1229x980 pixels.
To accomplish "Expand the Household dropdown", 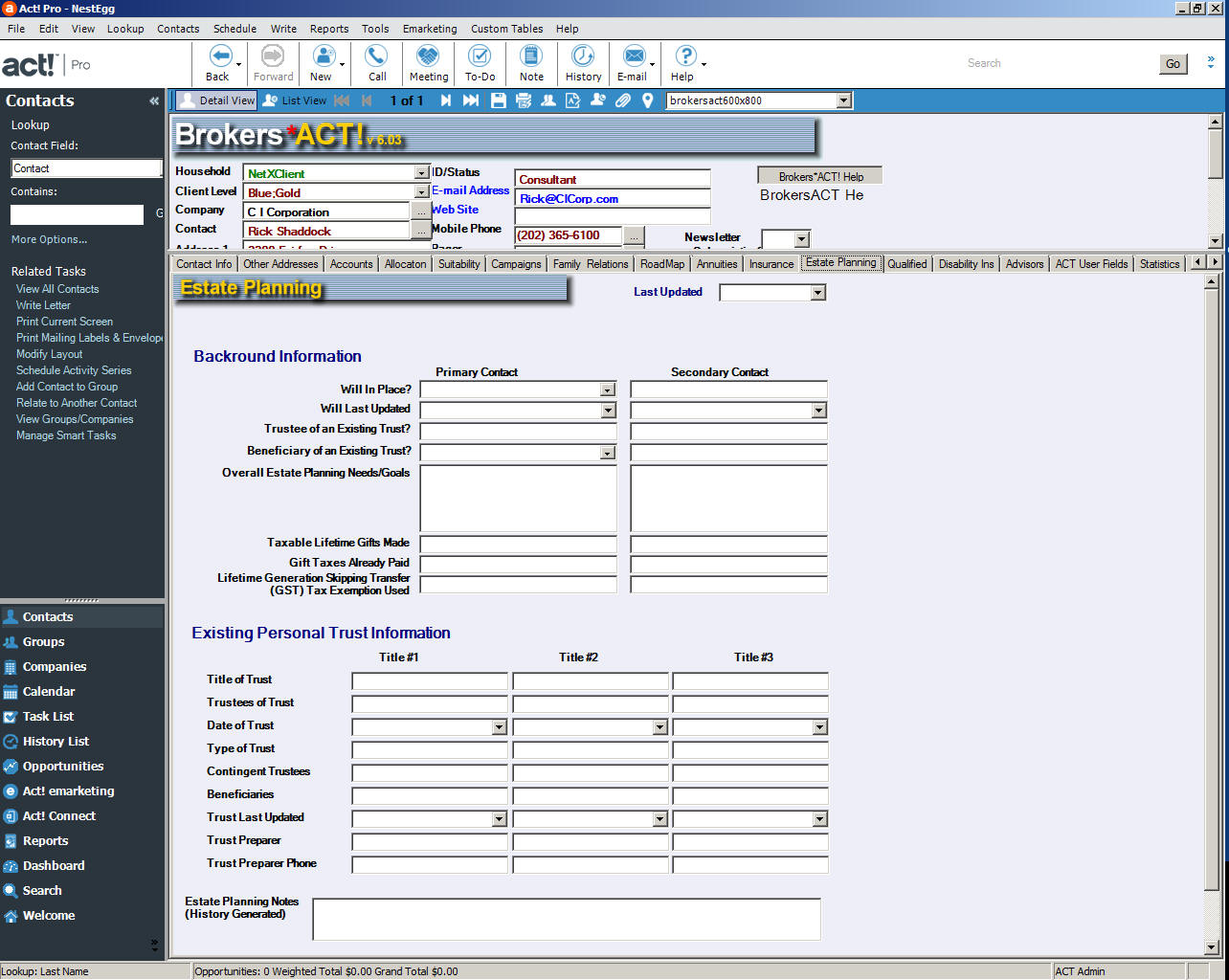I will coord(421,173).
